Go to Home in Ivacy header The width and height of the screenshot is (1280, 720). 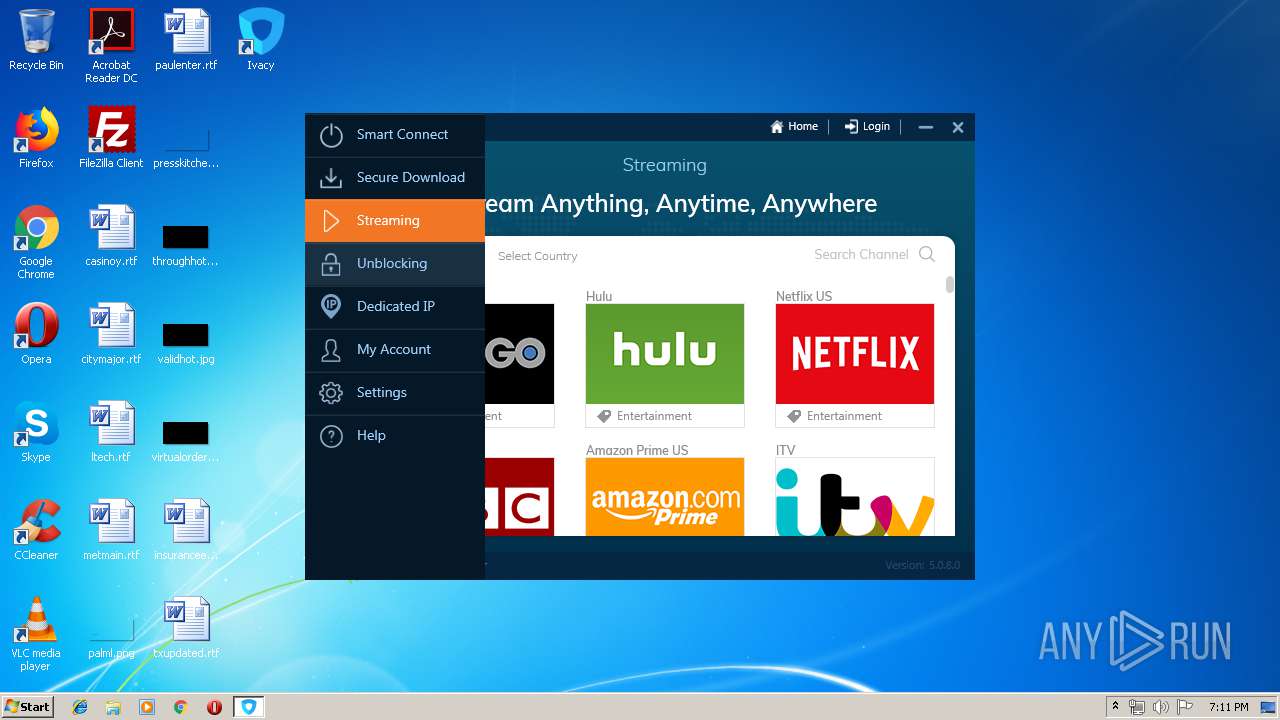coord(794,127)
